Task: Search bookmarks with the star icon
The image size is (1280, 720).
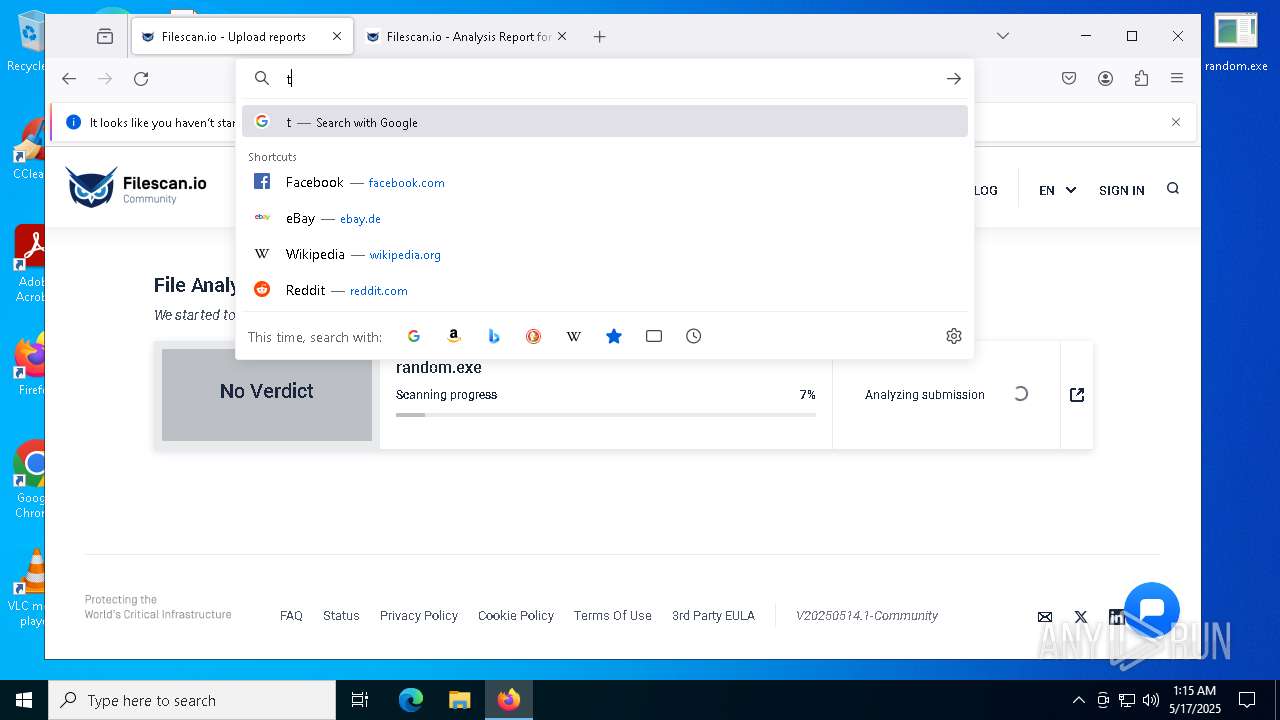Action: point(614,336)
